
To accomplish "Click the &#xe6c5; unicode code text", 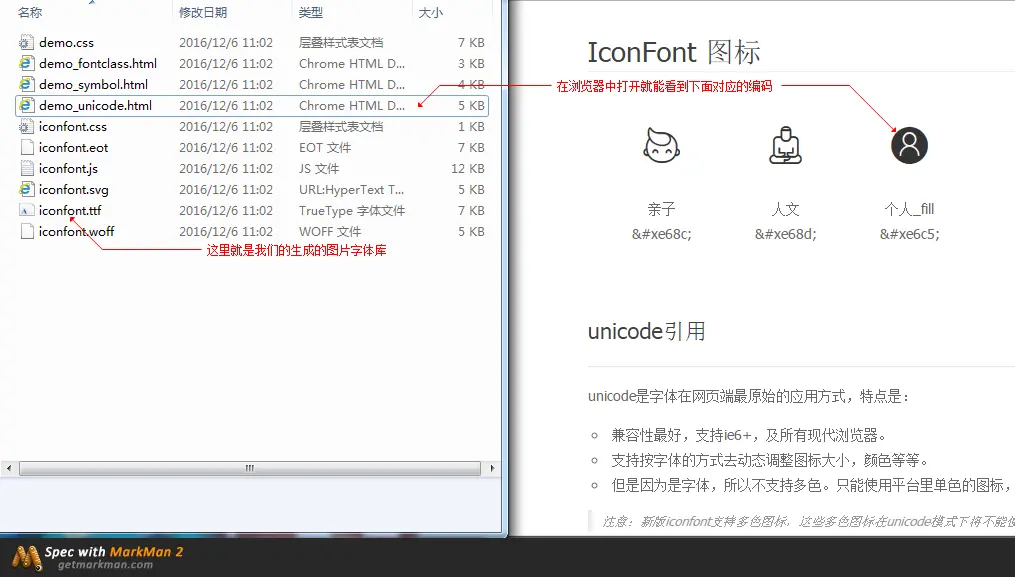I will [x=909, y=234].
